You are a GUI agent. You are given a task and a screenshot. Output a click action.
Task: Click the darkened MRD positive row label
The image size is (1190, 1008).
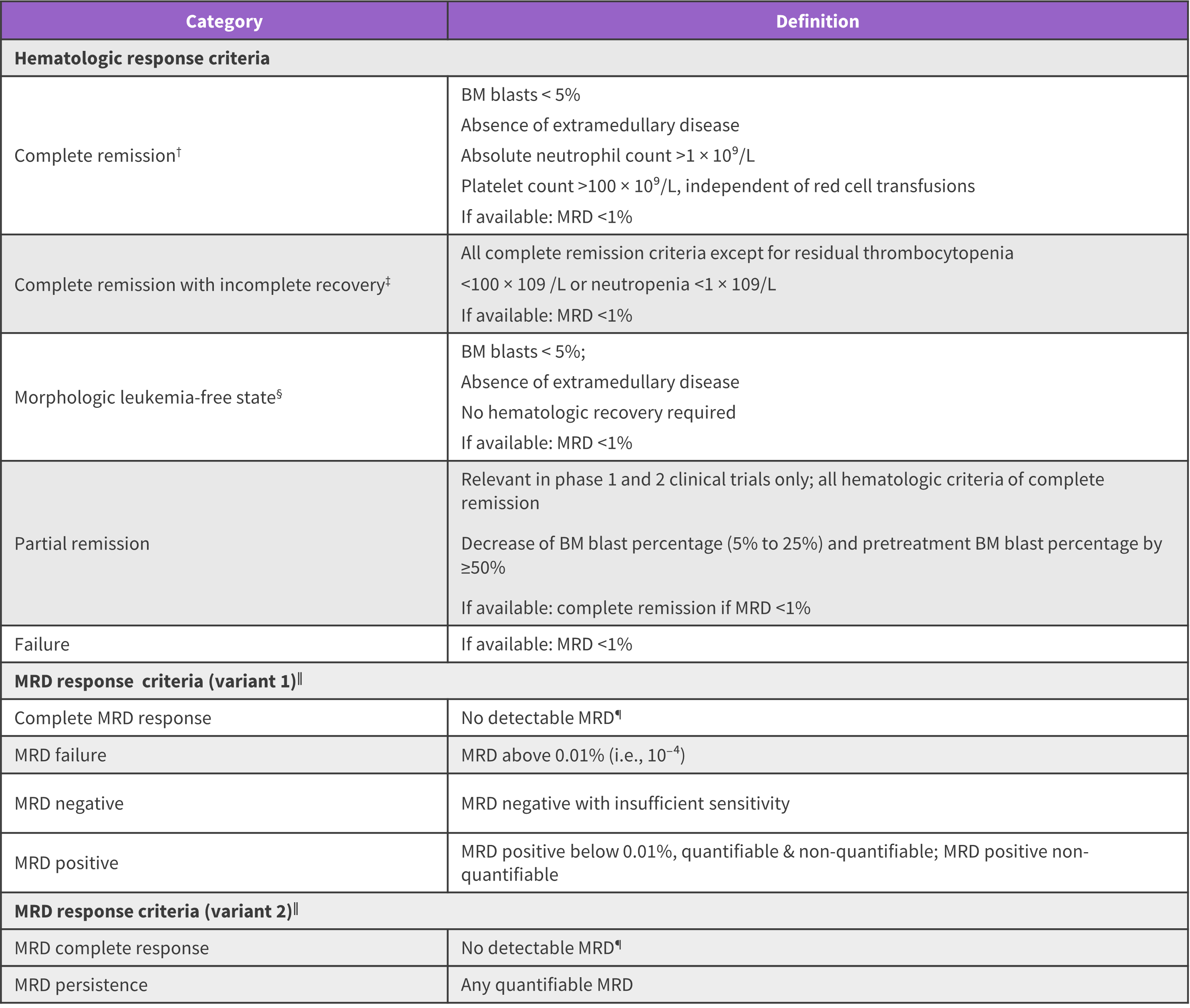click(x=66, y=863)
